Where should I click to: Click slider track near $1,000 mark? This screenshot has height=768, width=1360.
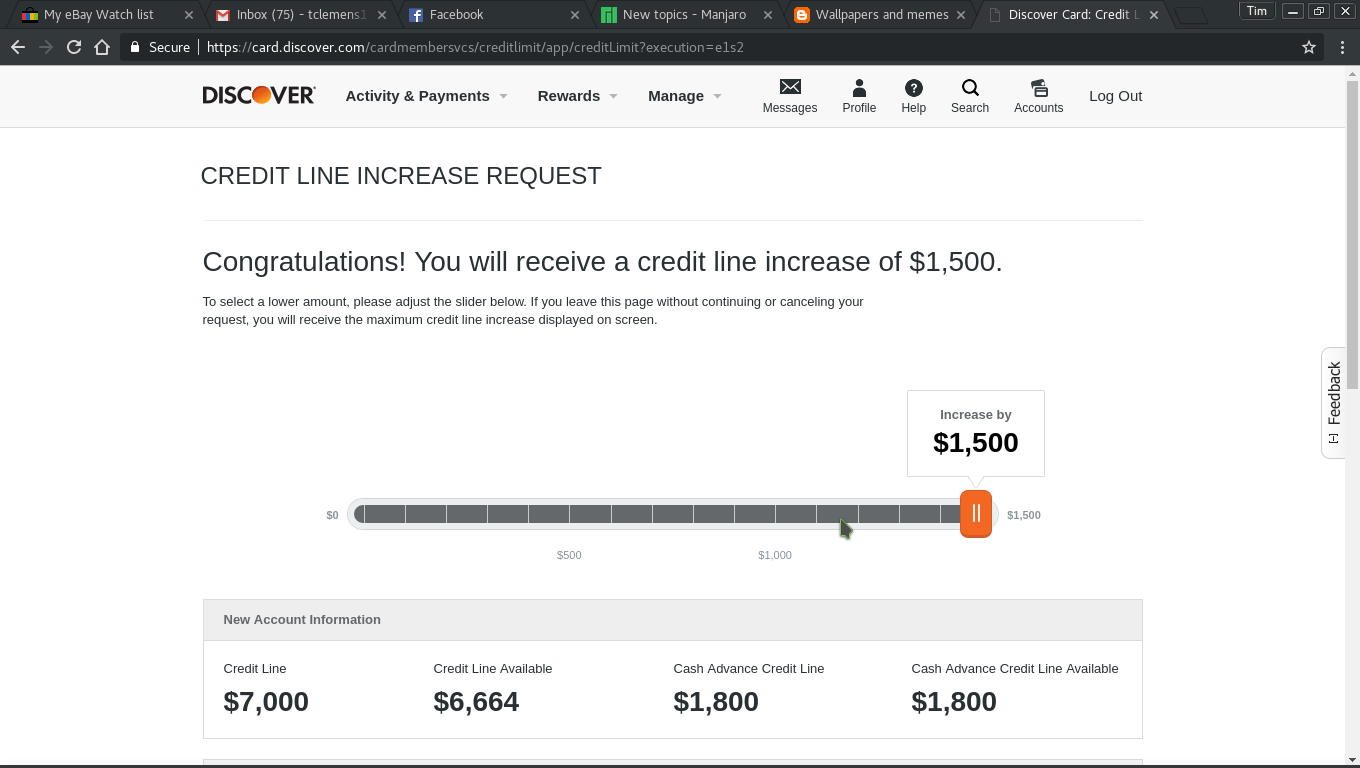click(775, 514)
